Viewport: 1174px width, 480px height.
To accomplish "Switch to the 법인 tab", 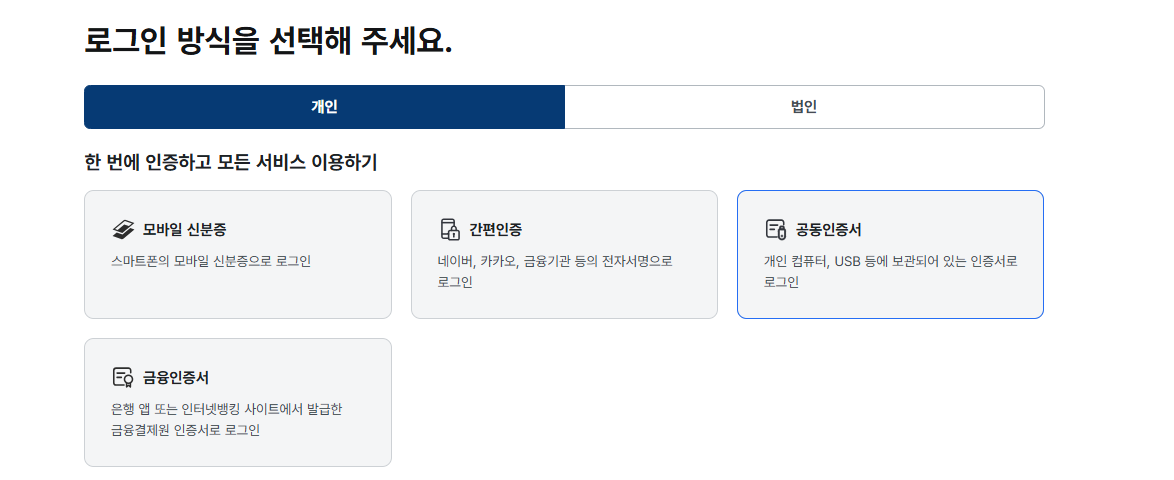I will click(x=804, y=107).
